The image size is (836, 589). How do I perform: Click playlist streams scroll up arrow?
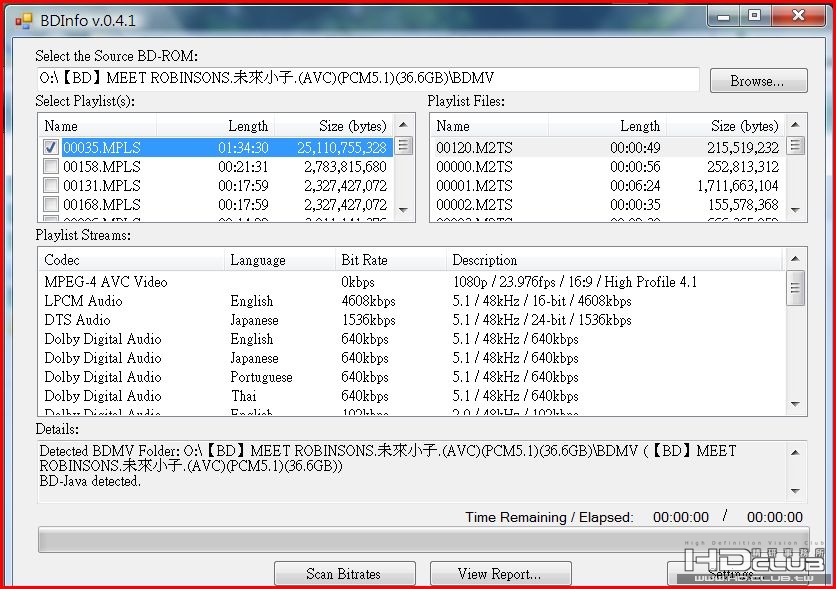click(x=795, y=259)
